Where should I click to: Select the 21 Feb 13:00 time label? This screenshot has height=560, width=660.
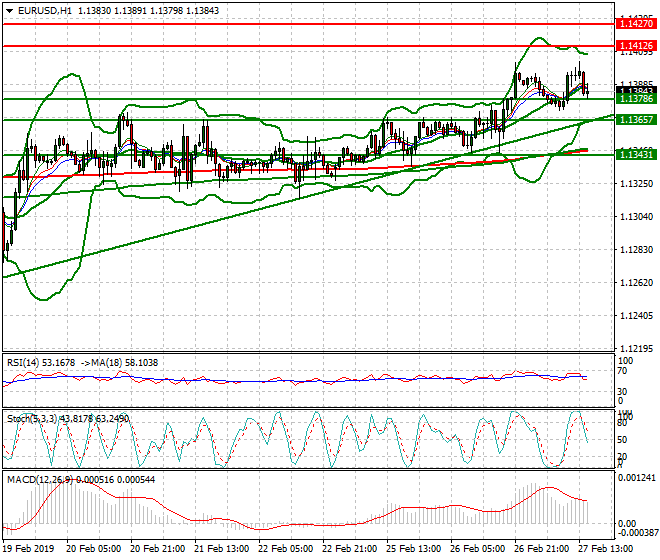point(221,549)
